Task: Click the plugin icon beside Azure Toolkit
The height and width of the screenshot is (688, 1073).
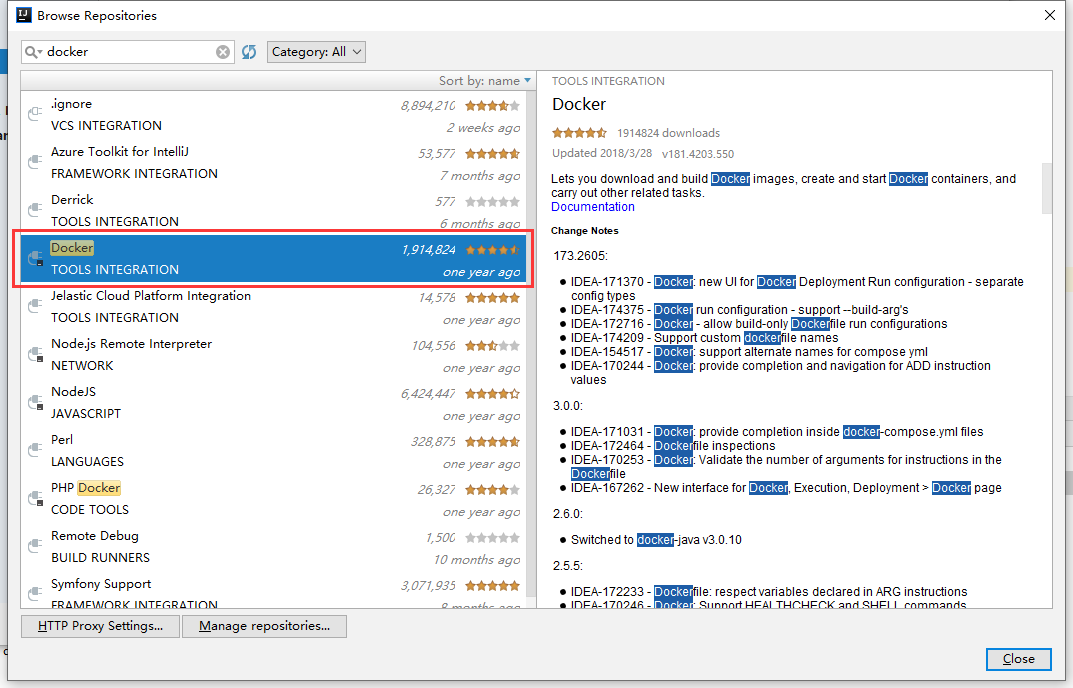Action: pyautogui.click(x=35, y=162)
